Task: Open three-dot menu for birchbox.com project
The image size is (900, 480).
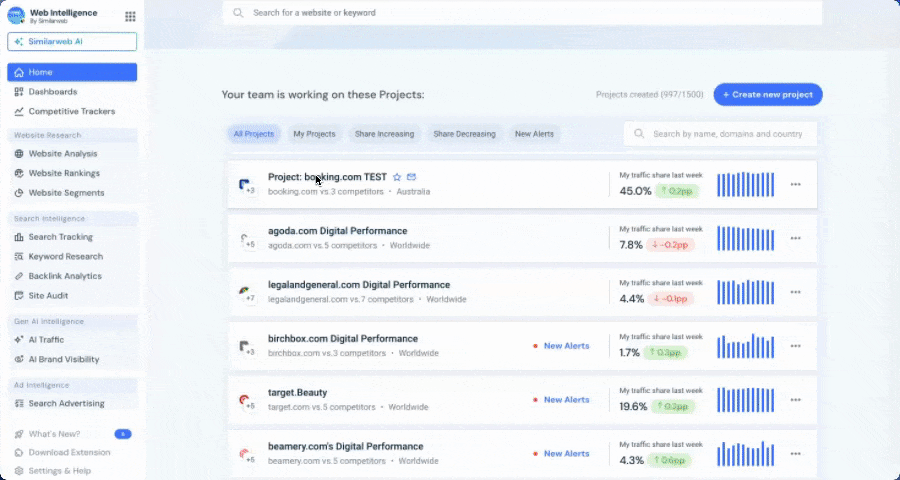Action: [x=795, y=346]
